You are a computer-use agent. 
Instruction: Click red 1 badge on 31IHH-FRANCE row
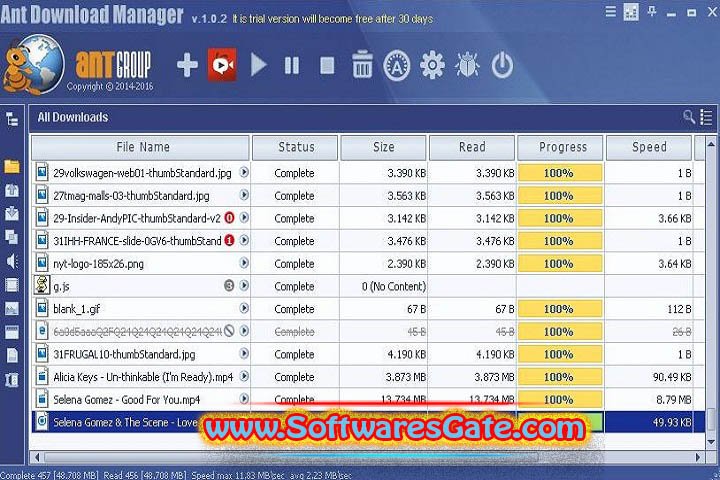(229, 240)
